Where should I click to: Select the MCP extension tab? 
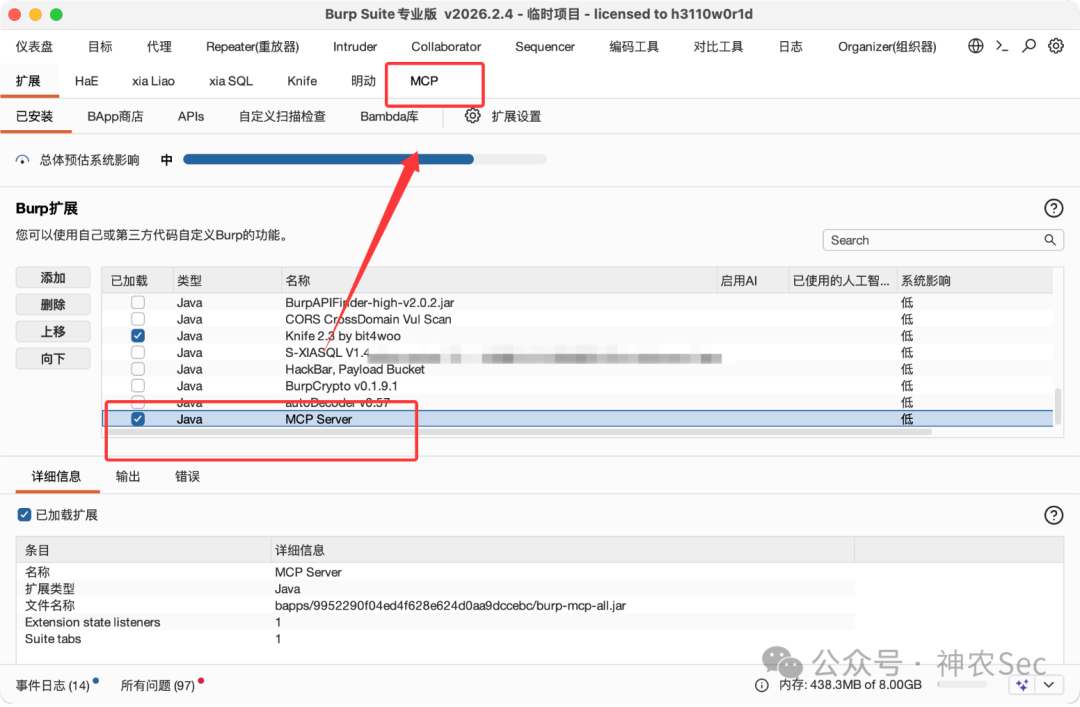click(x=424, y=81)
